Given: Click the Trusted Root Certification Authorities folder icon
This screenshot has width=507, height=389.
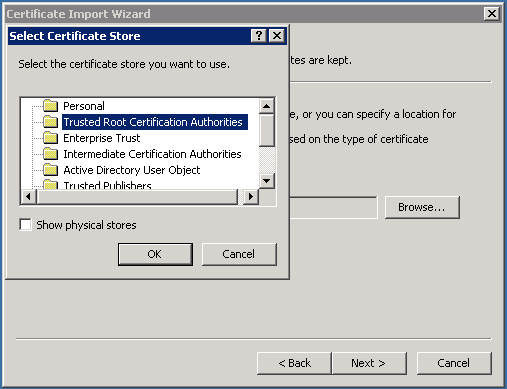Looking at the screenshot, I should (51, 122).
